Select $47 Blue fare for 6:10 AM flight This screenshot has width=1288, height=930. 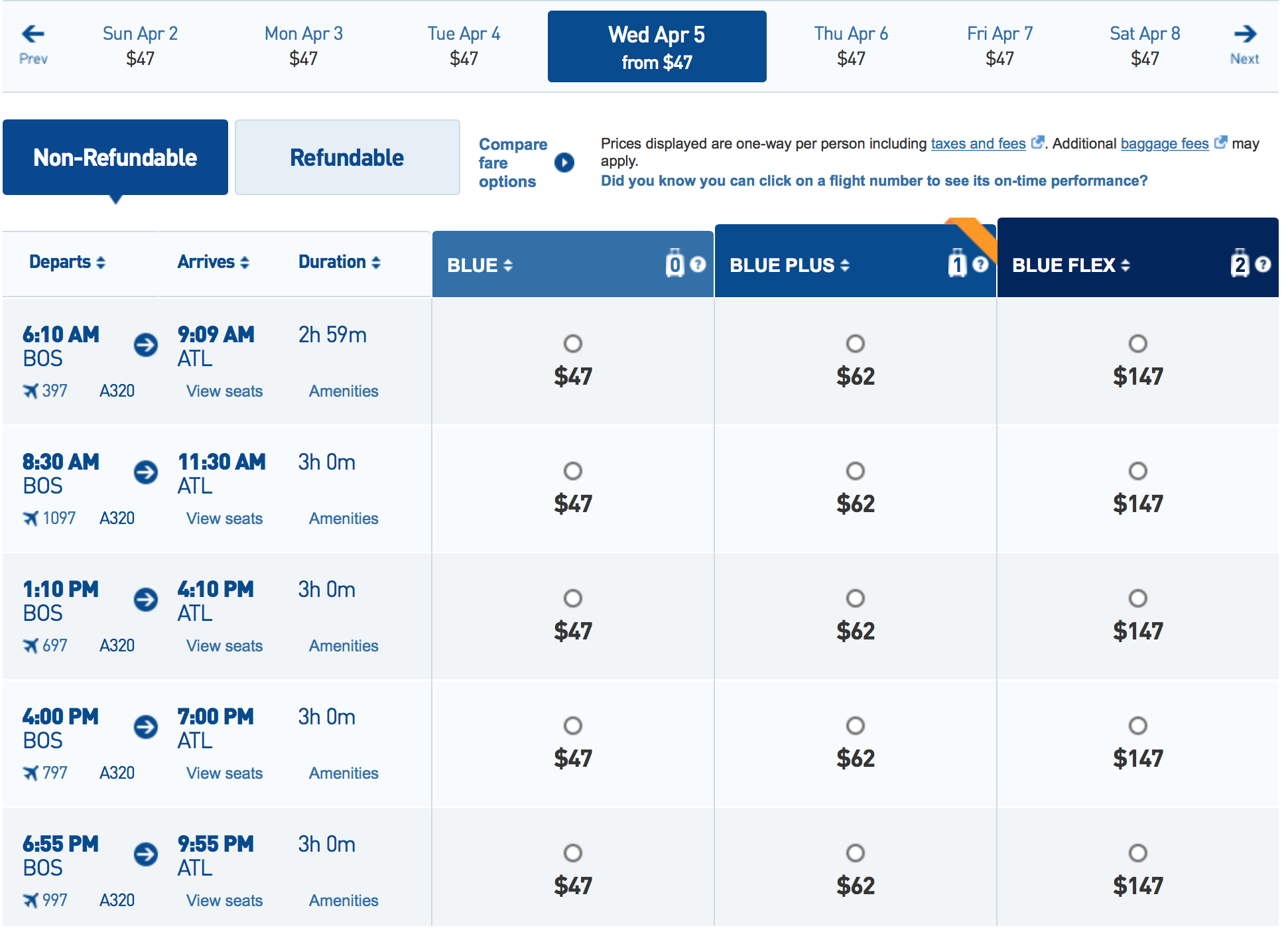[x=573, y=344]
